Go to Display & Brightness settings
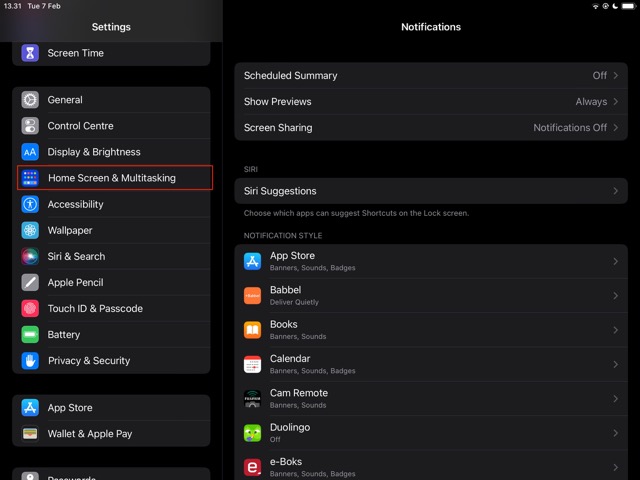640x480 pixels. tap(112, 152)
